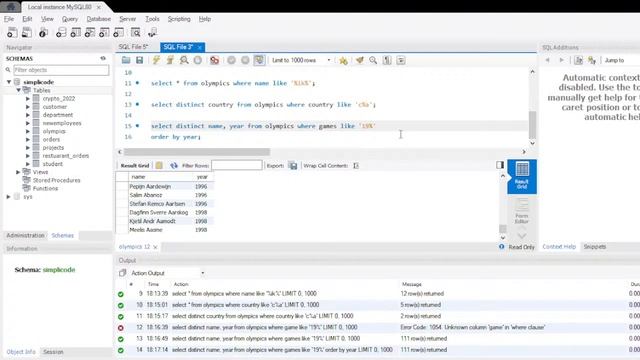The height and width of the screenshot is (360, 640).
Task: Open the Form Editor view button
Action: pyautogui.click(x=522, y=211)
